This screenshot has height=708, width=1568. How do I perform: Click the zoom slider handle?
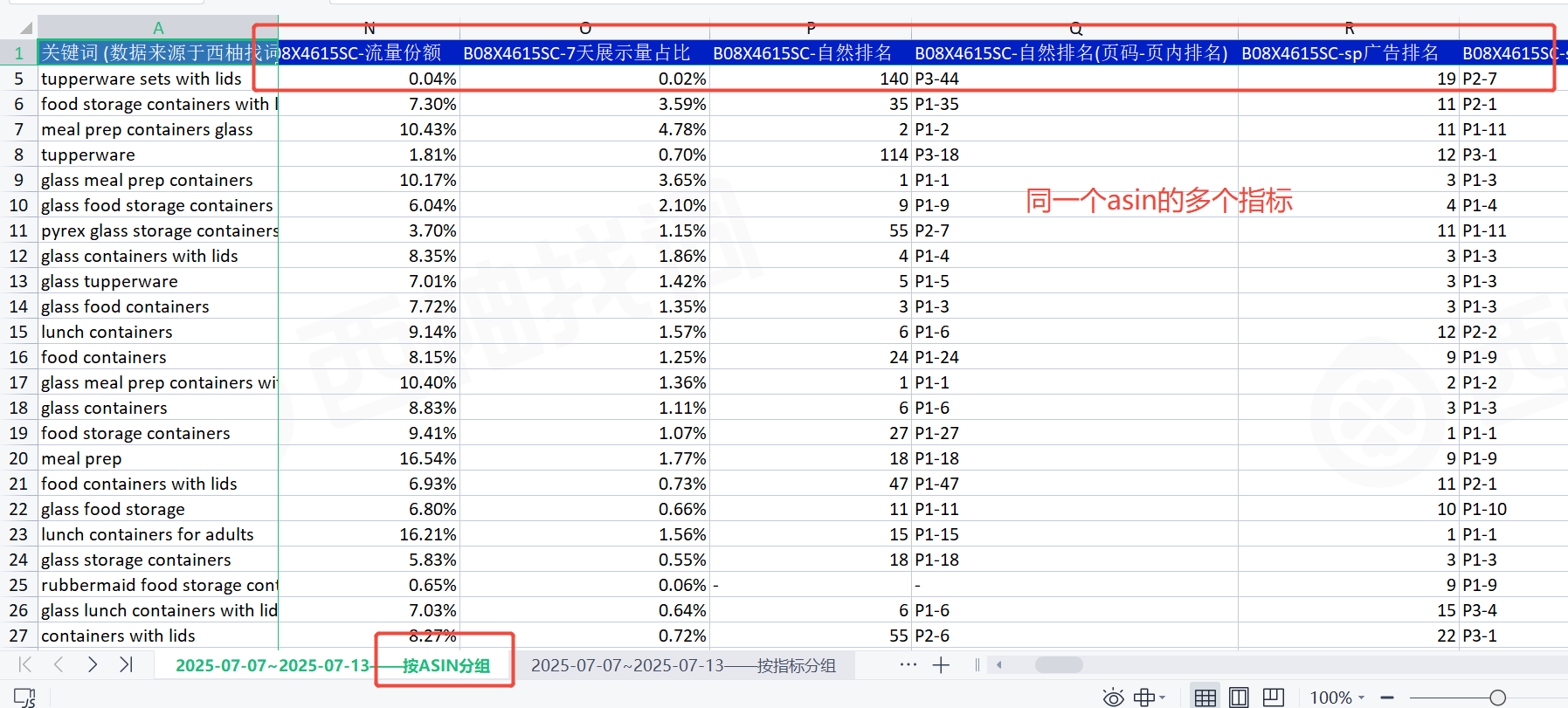[x=1497, y=698]
